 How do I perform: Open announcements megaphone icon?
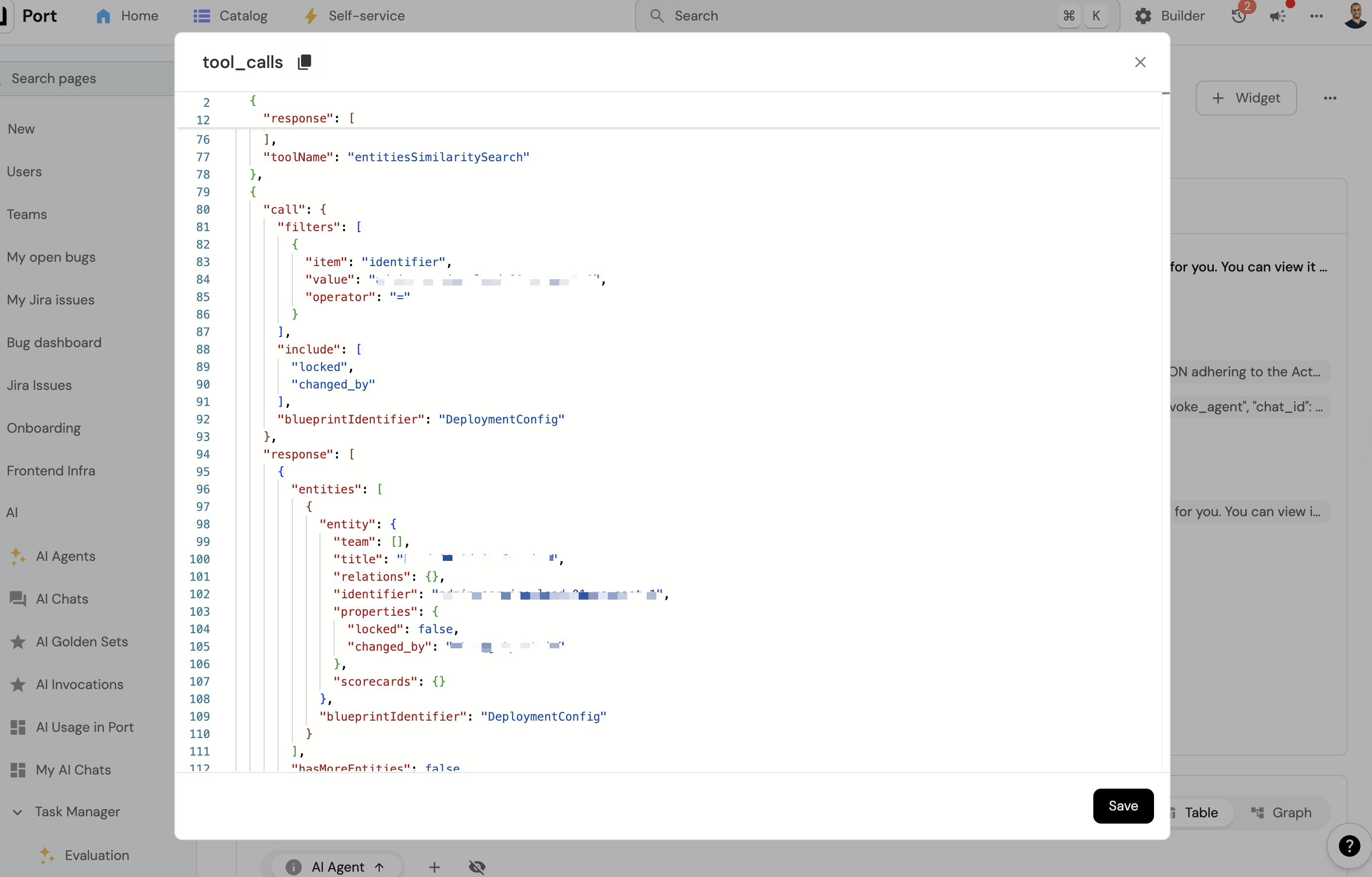1277,16
